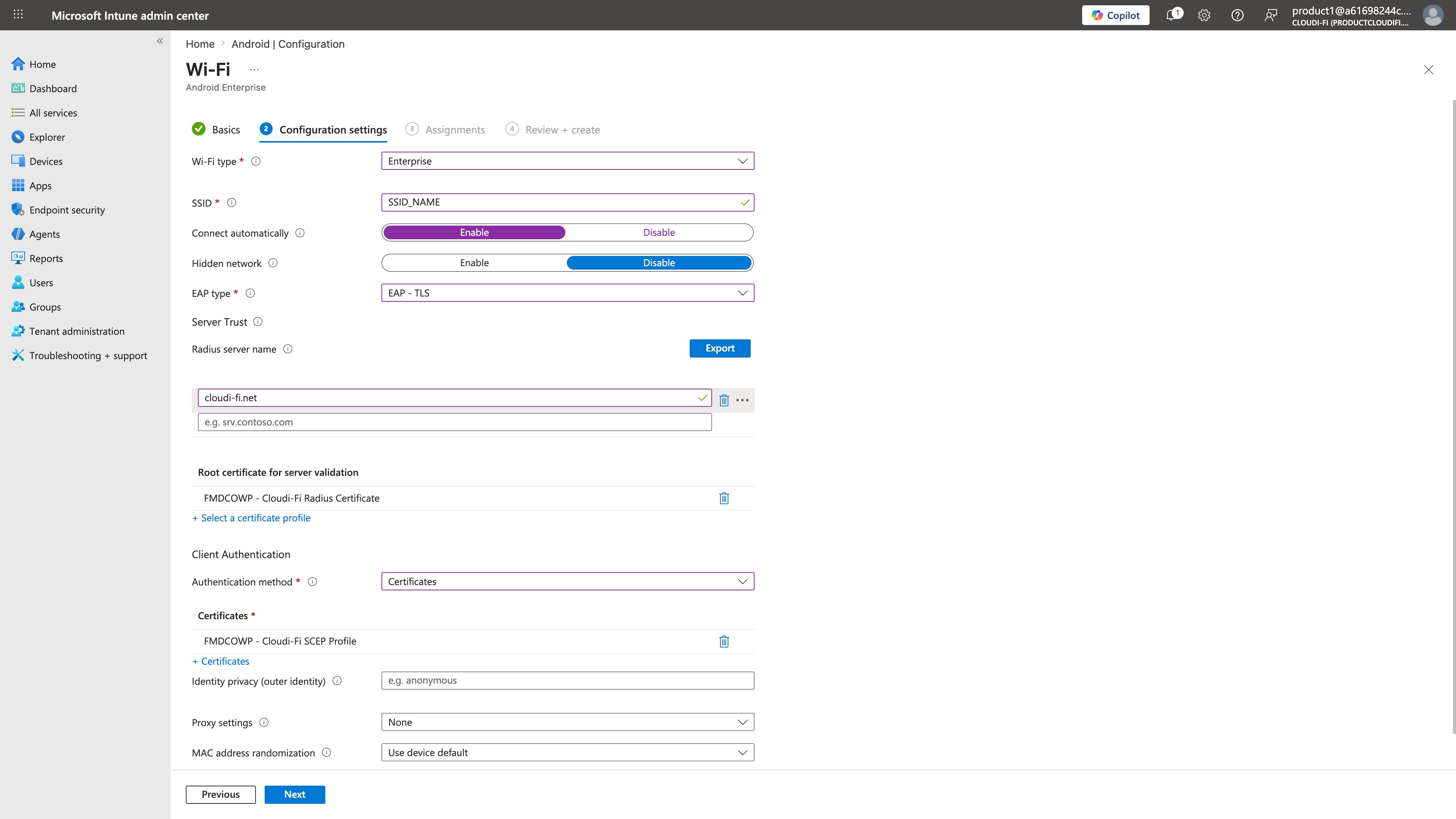Click the SSID input field
The height and width of the screenshot is (819, 1456).
pos(568,202)
